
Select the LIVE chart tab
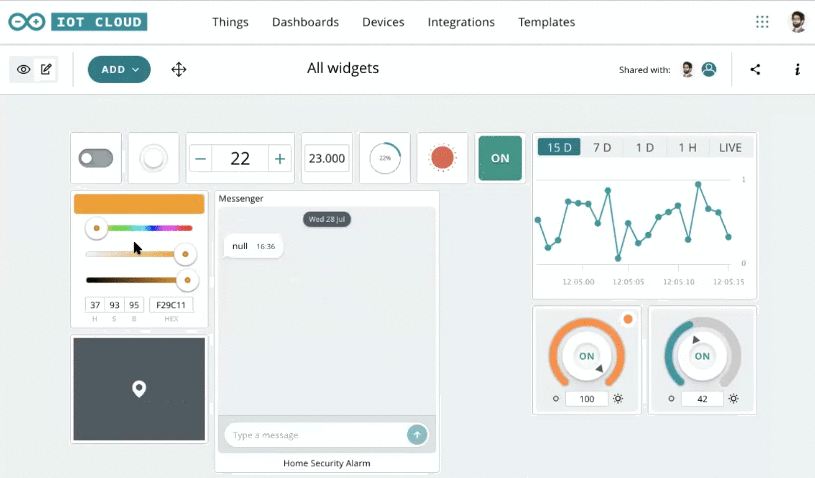(730, 148)
